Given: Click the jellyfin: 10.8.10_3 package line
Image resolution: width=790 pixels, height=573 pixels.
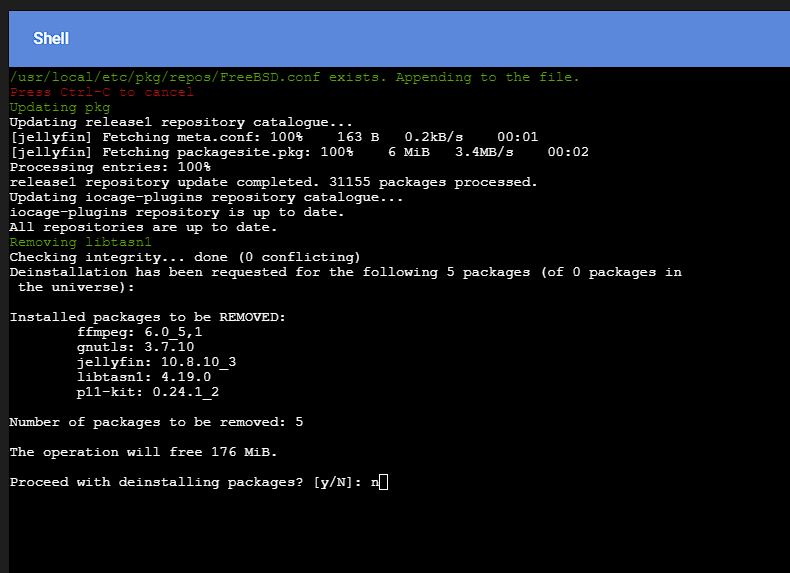Looking at the screenshot, I should click(x=156, y=362).
